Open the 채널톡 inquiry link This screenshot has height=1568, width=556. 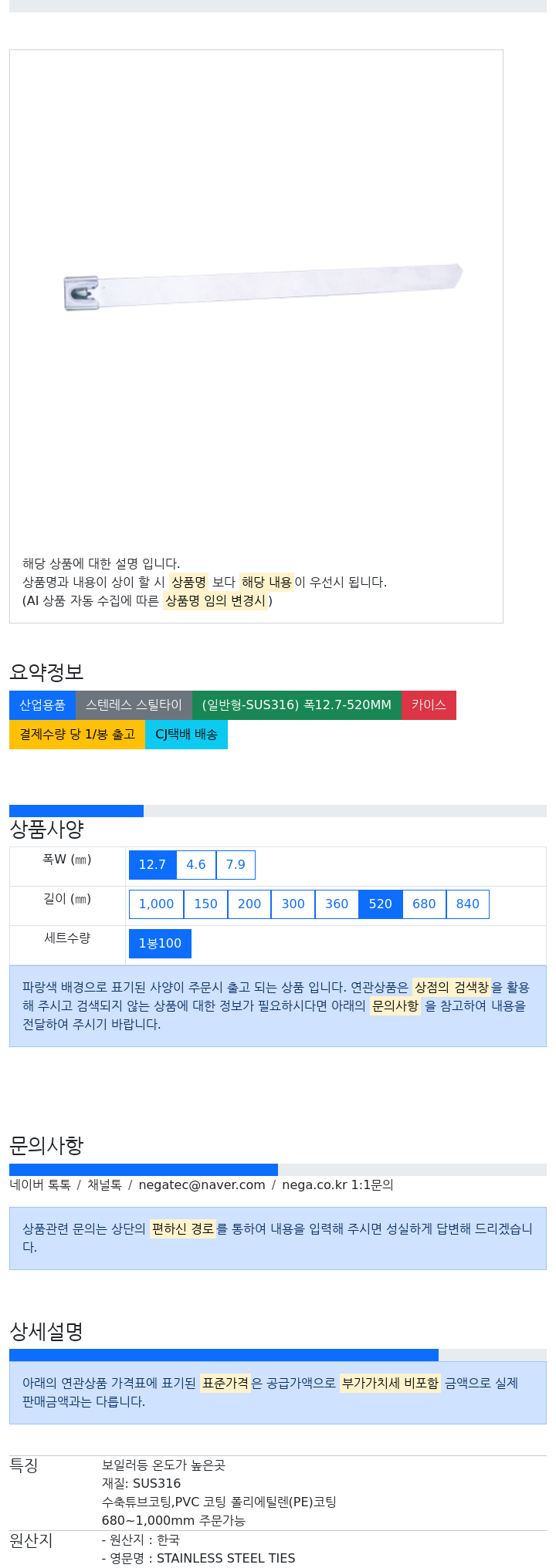pyautogui.click(x=104, y=1184)
